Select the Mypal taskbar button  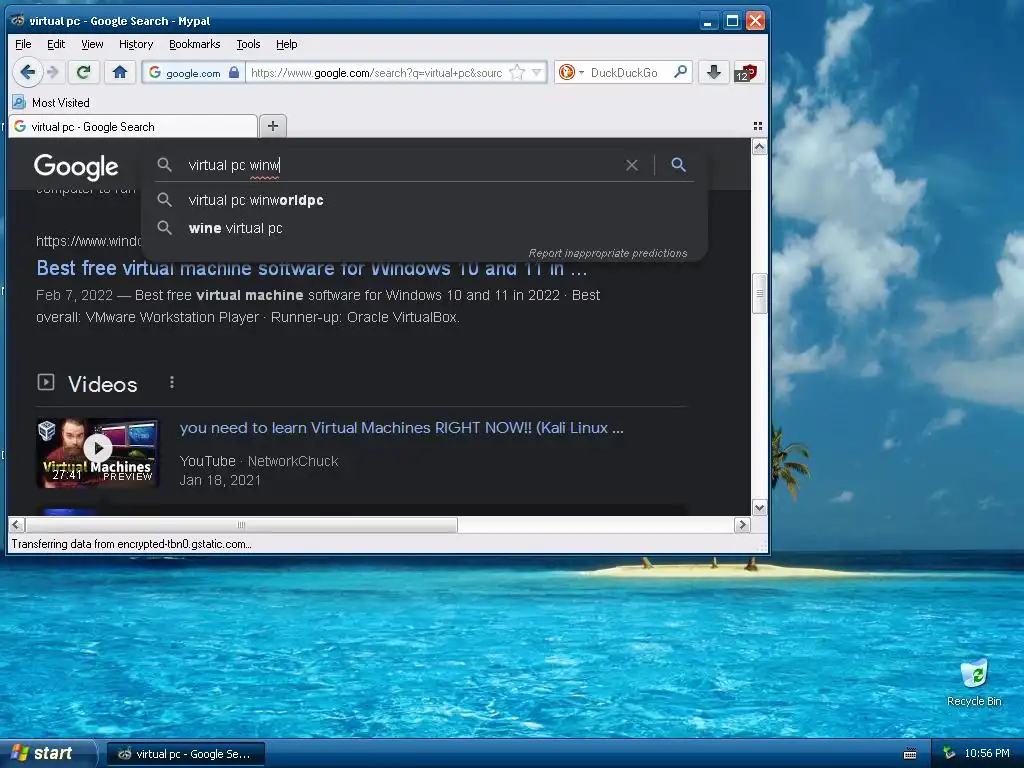tap(185, 754)
